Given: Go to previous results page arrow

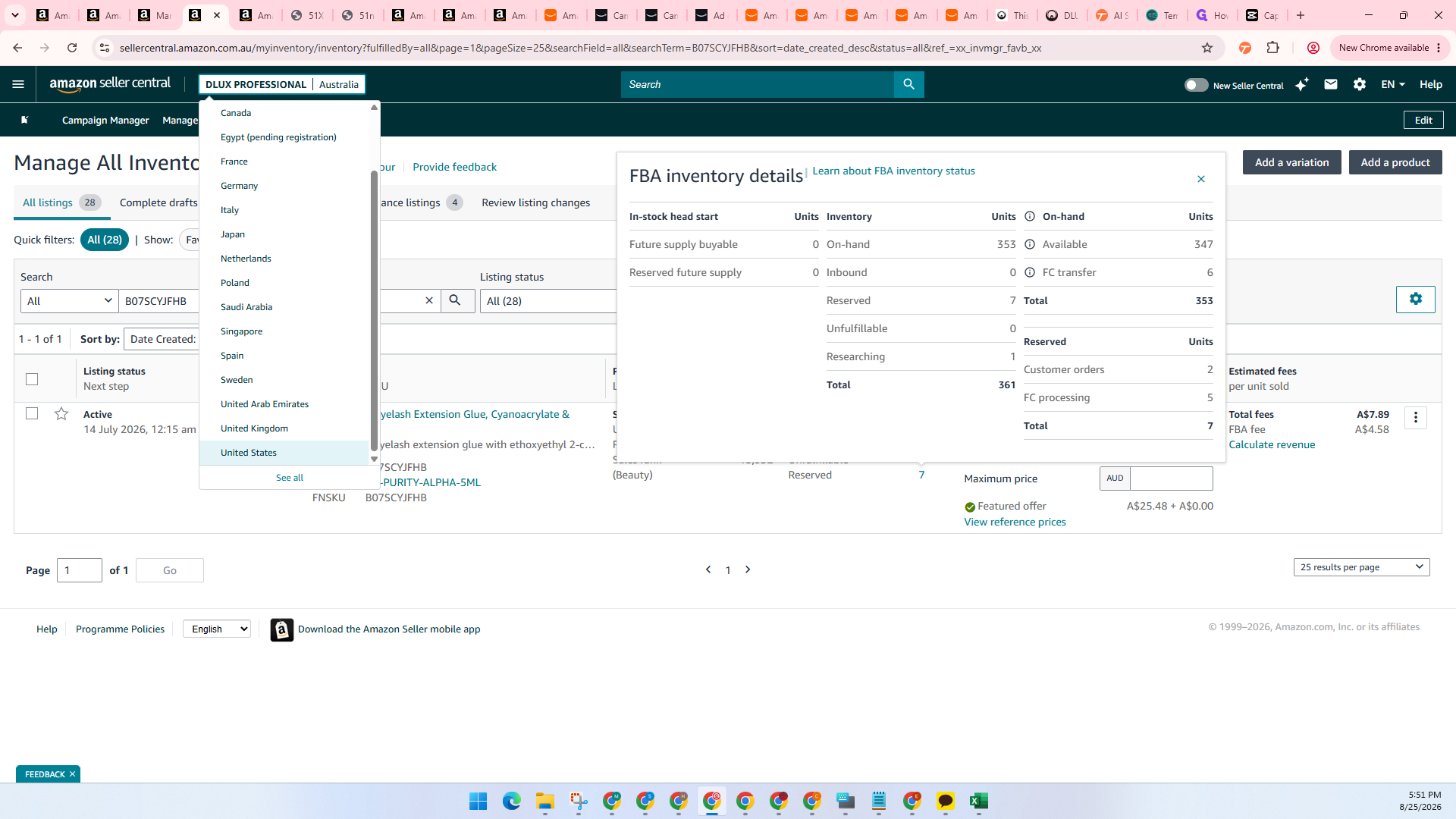Looking at the screenshot, I should click(708, 570).
